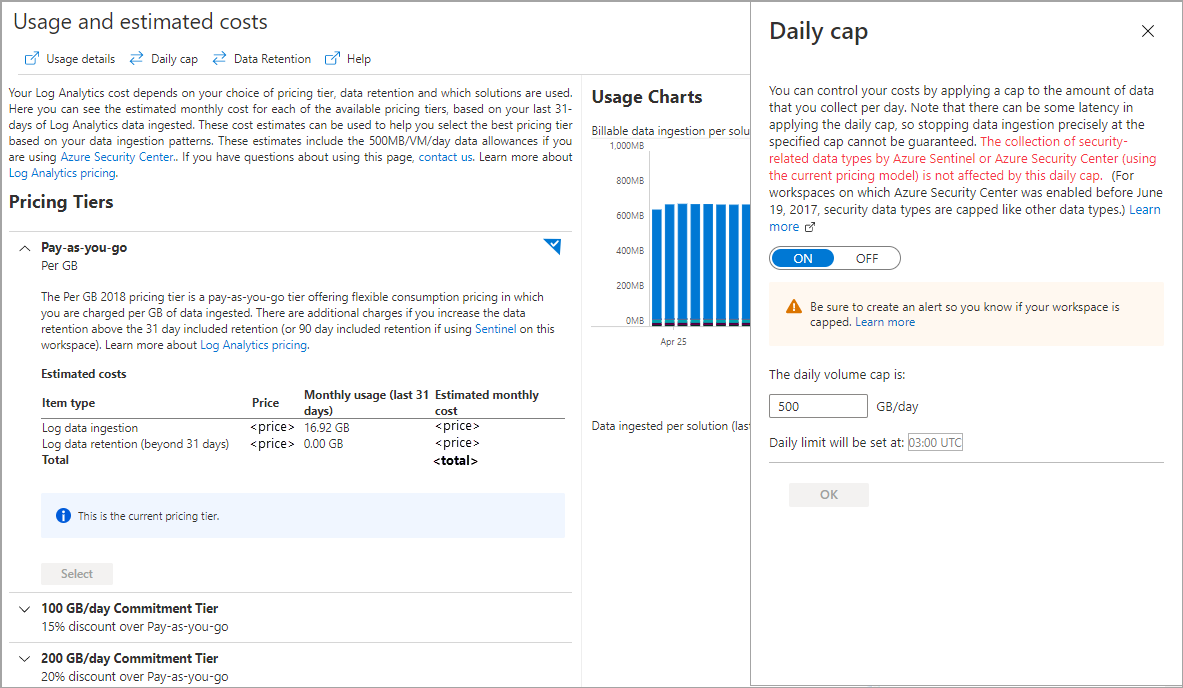
Task: Click the Help external link icon
Action: (332, 59)
